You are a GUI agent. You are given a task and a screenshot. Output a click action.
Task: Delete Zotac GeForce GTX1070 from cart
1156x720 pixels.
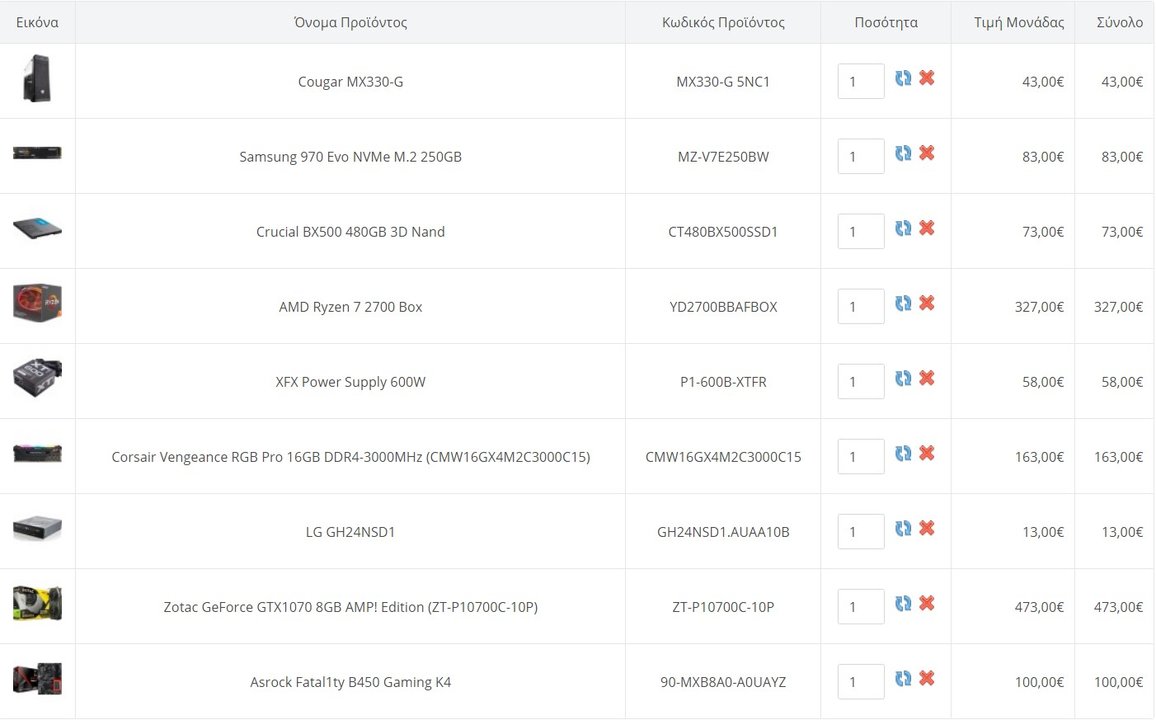pyautogui.click(x=927, y=604)
